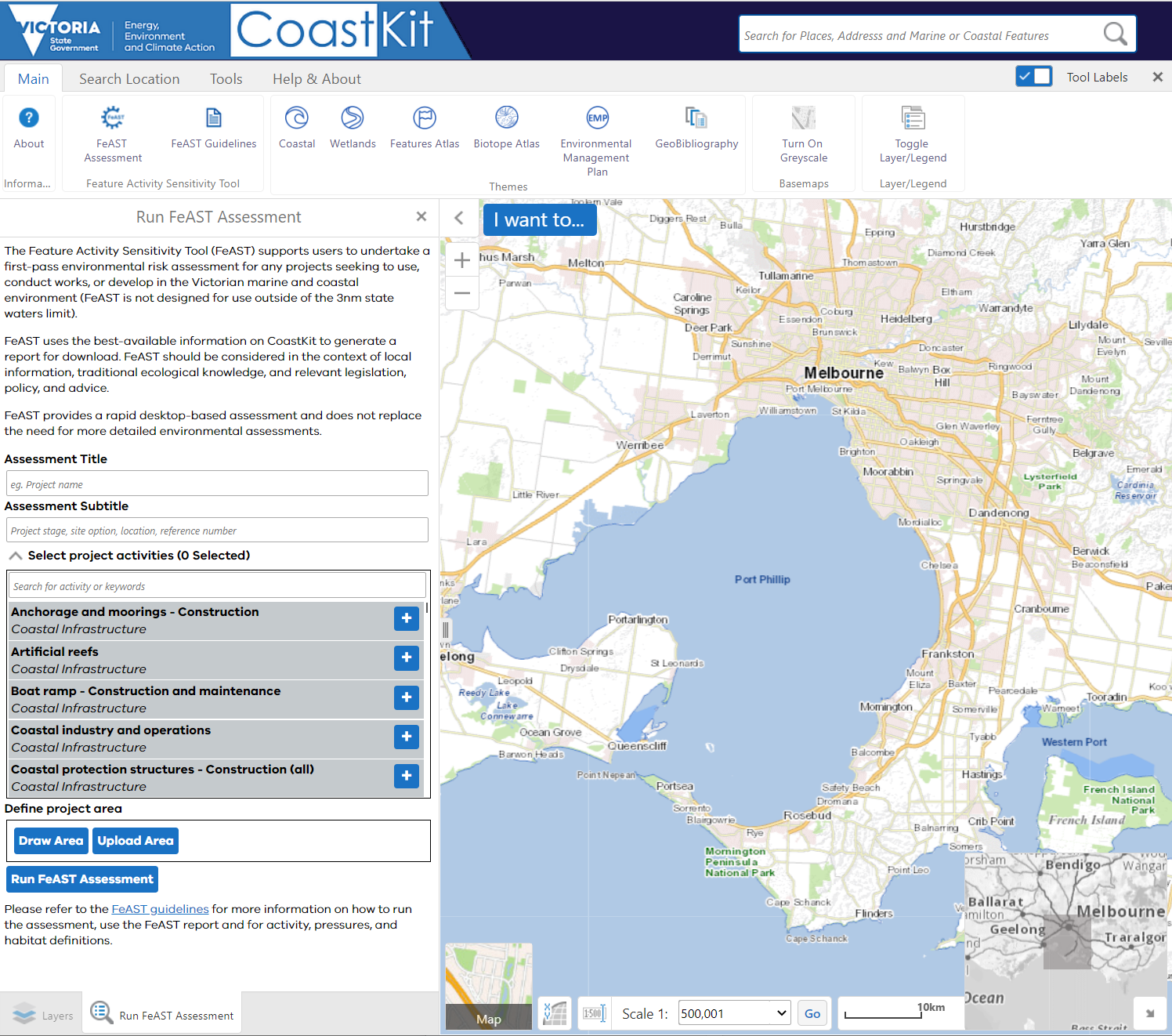Click the activity keyword search box
Screen dimensions: 1172x1036
217,585
